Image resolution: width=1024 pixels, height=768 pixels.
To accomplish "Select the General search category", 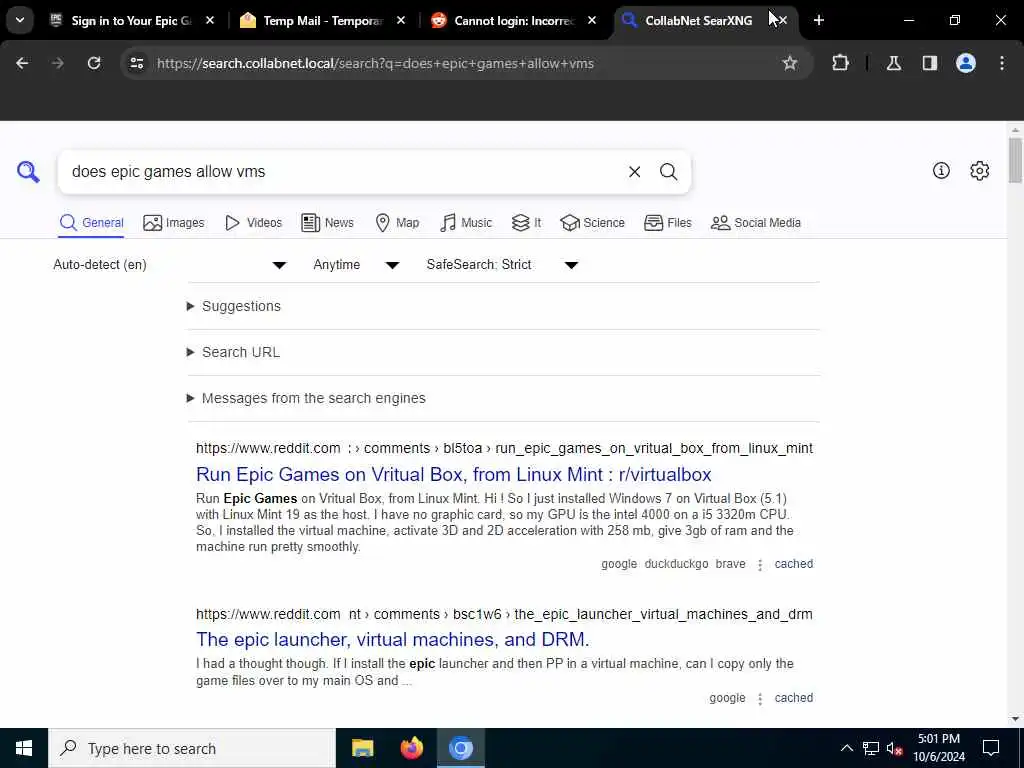I will click(x=91, y=223).
